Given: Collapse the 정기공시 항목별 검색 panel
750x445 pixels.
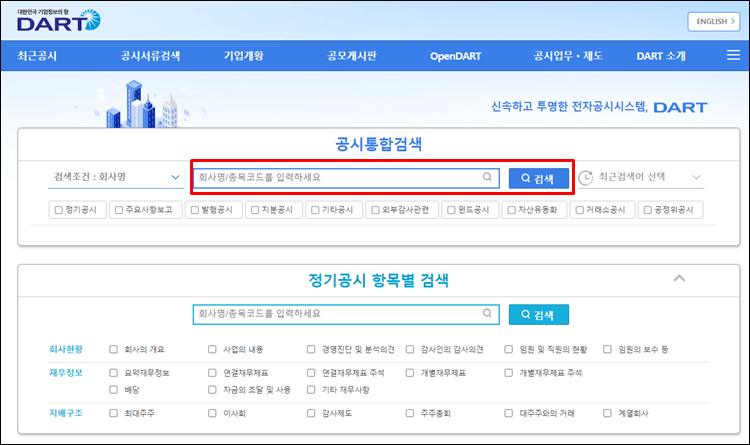Looking at the screenshot, I should pos(679,278).
